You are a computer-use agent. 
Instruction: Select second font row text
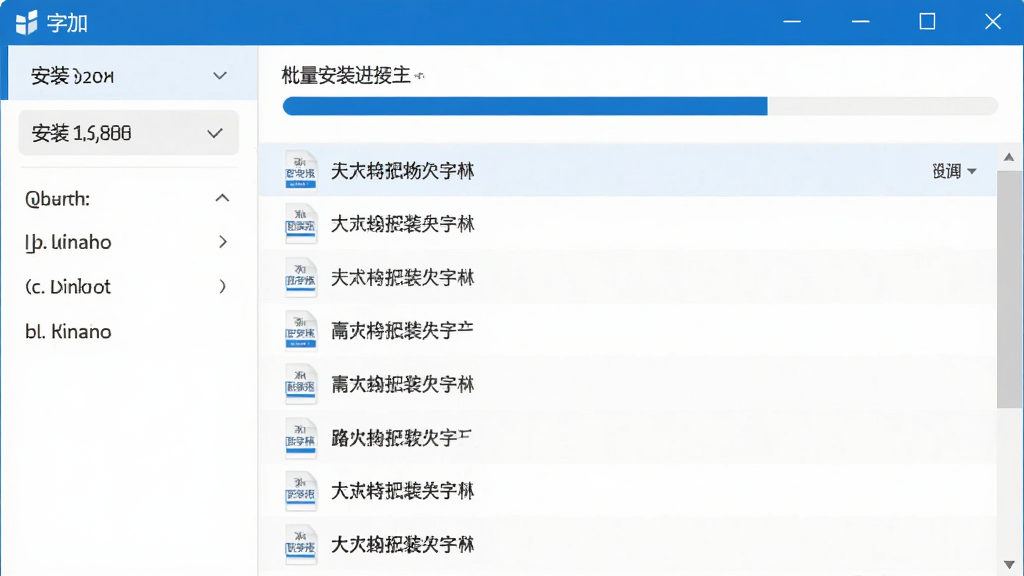coord(402,225)
